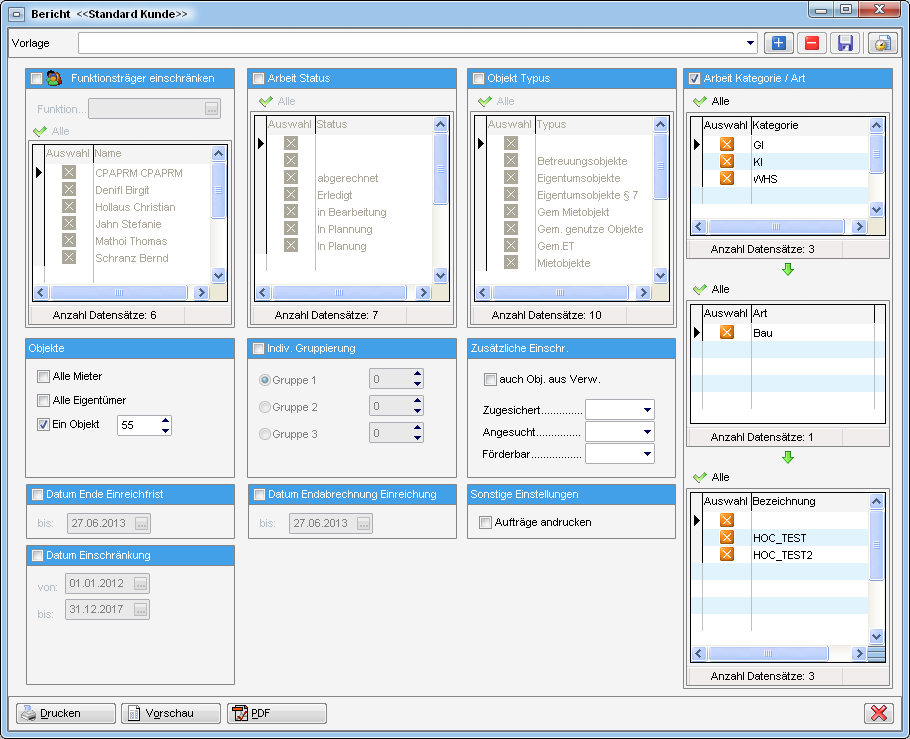910x739 pixels.
Task: Decrease Ein Objekt number with down arrow
Action: click(165, 430)
